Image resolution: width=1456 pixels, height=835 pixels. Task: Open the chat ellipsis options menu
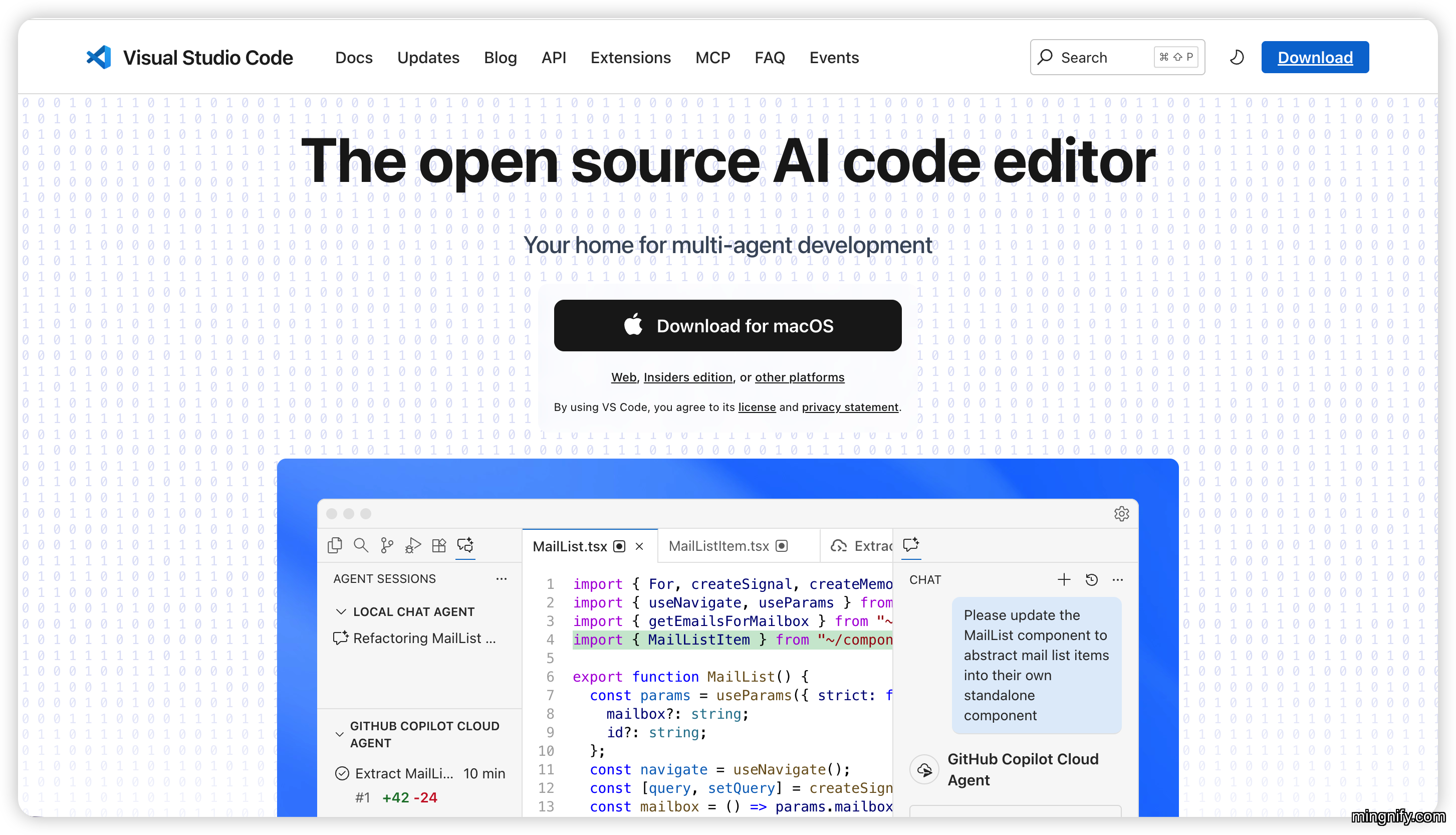click(1118, 580)
